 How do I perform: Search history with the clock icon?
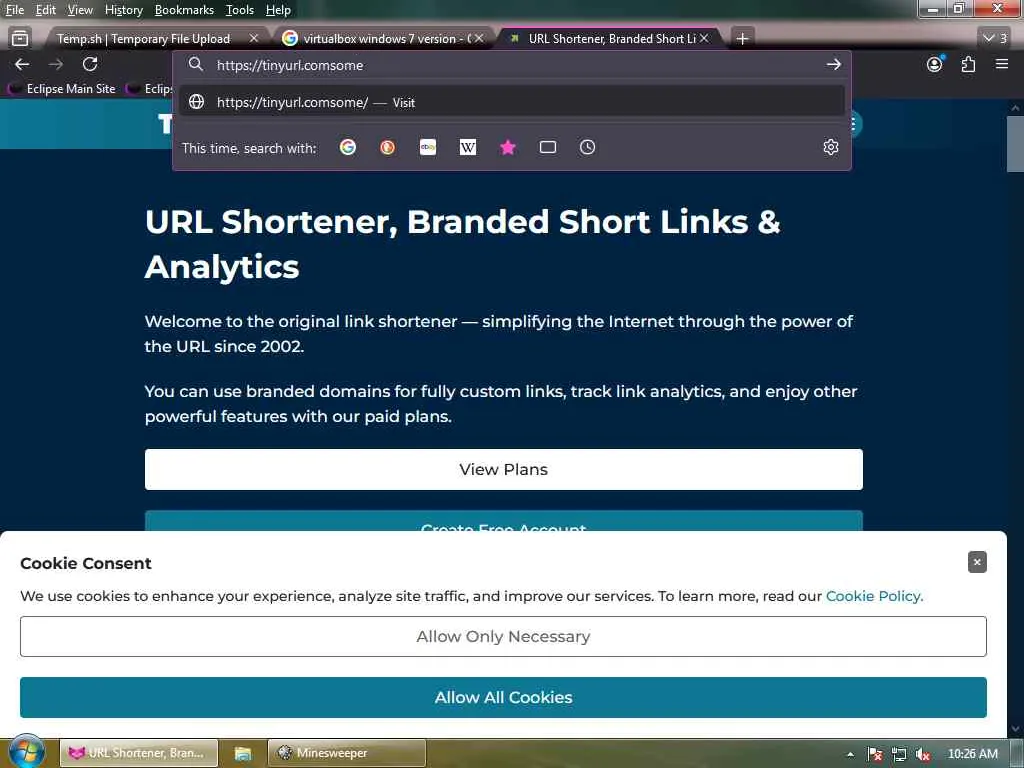pyautogui.click(x=587, y=148)
